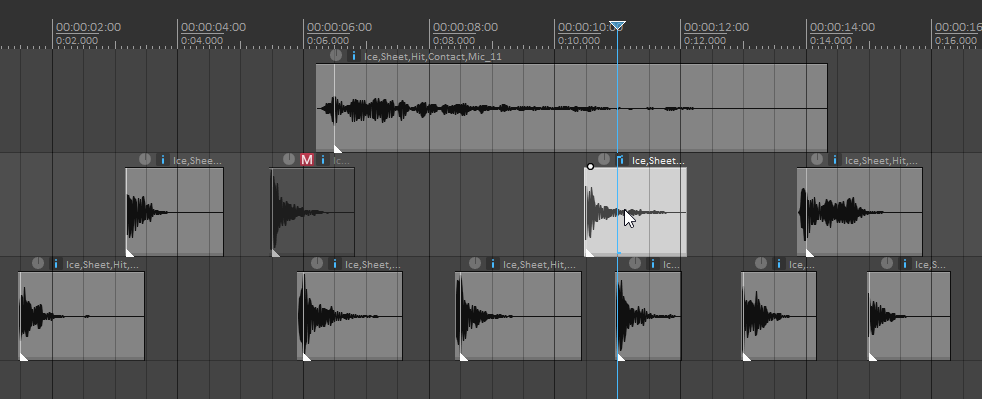Click name label of the selected highlighted clip
This screenshot has height=399, width=982.
(658, 160)
